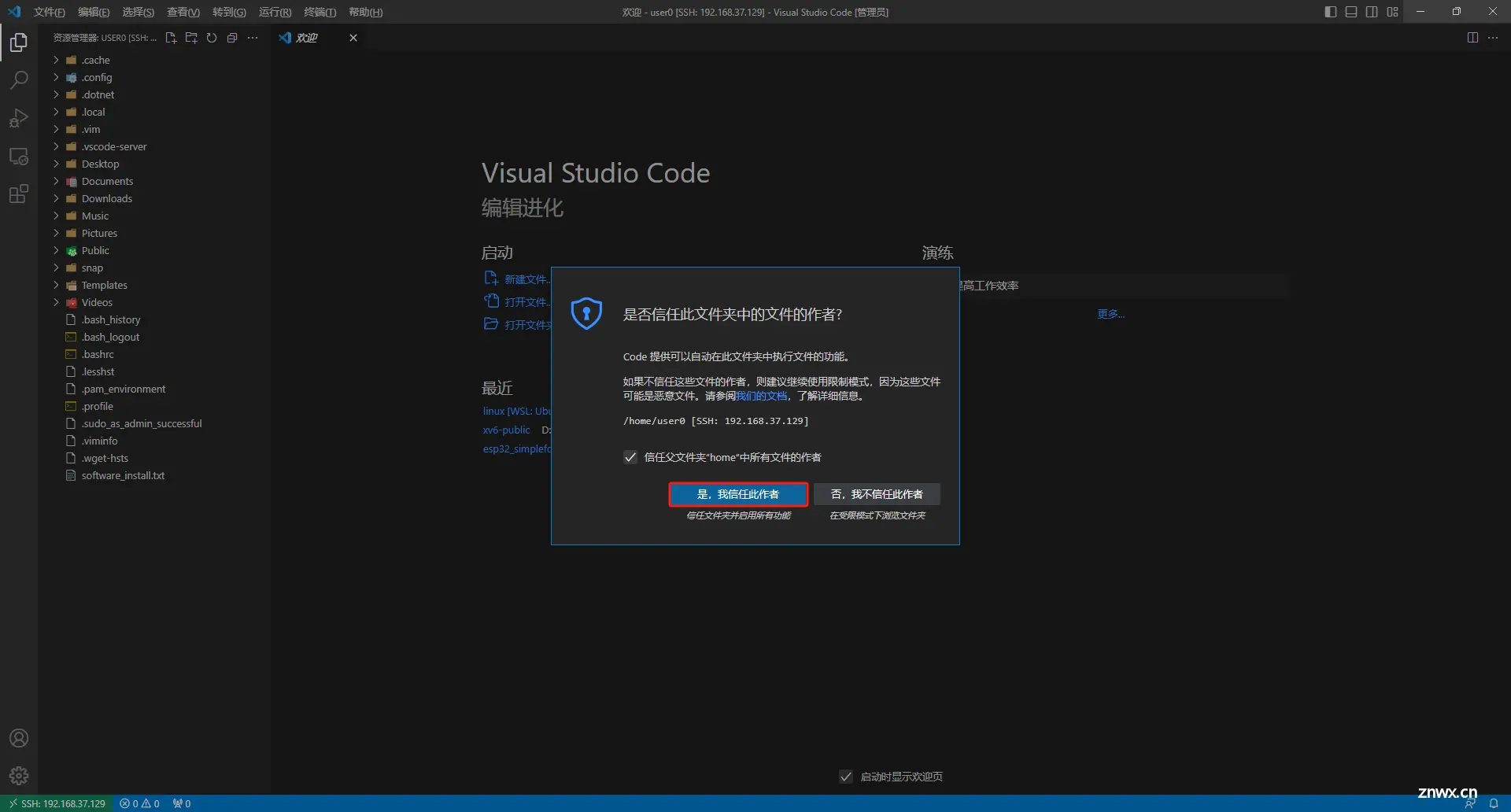
Task: Click the SSH: 192.168.37.129 remote indicator
Action: pyautogui.click(x=57, y=803)
